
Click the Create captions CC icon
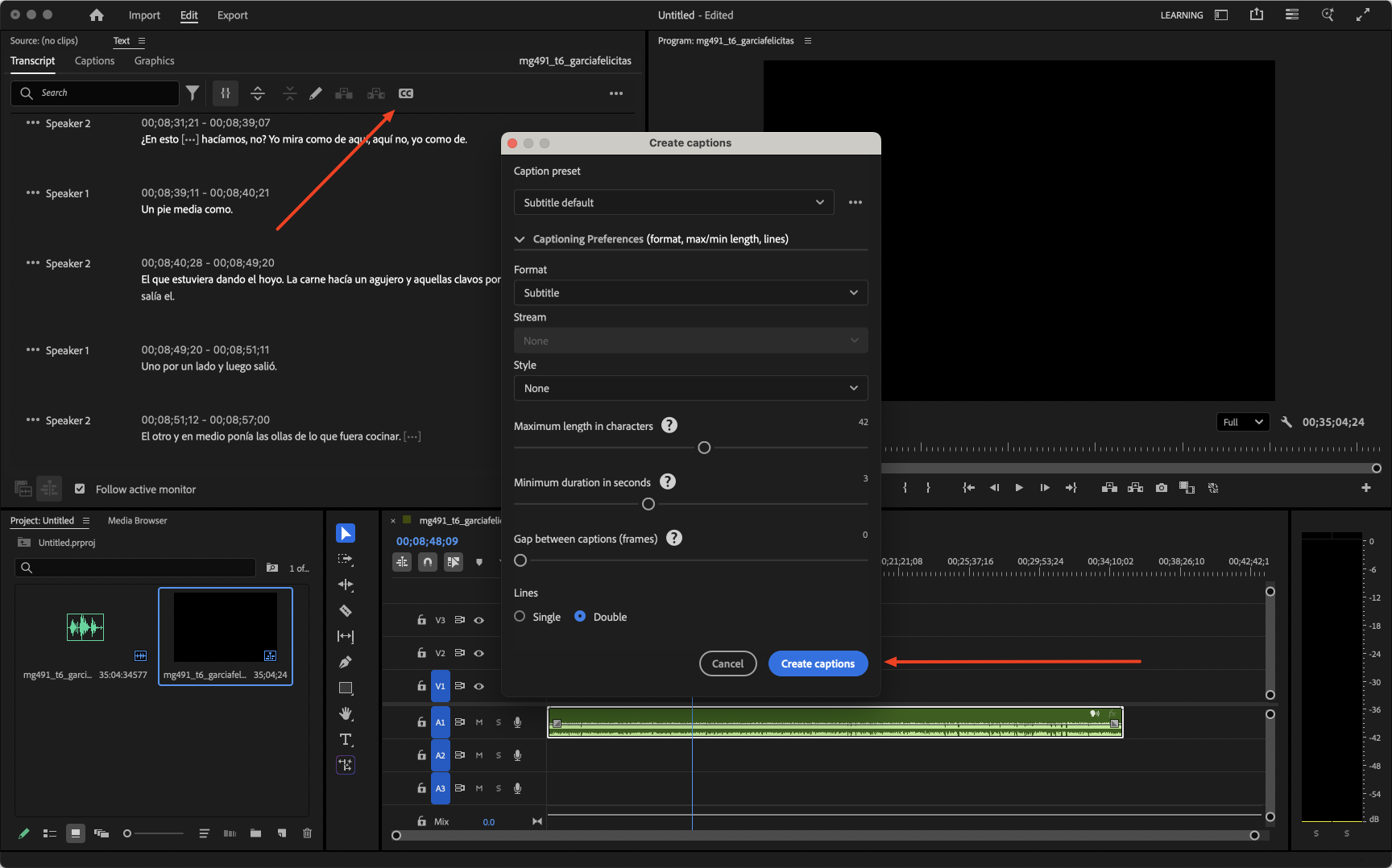click(406, 93)
